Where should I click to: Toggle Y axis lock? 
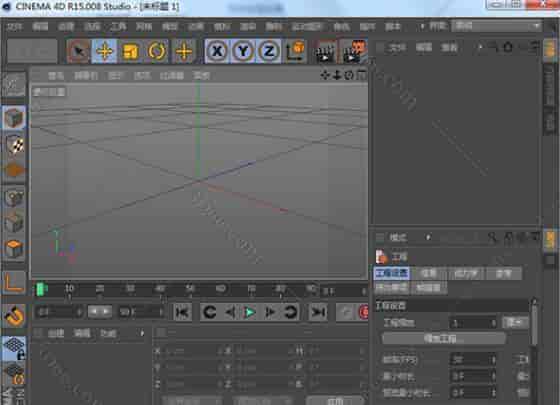[x=243, y=52]
